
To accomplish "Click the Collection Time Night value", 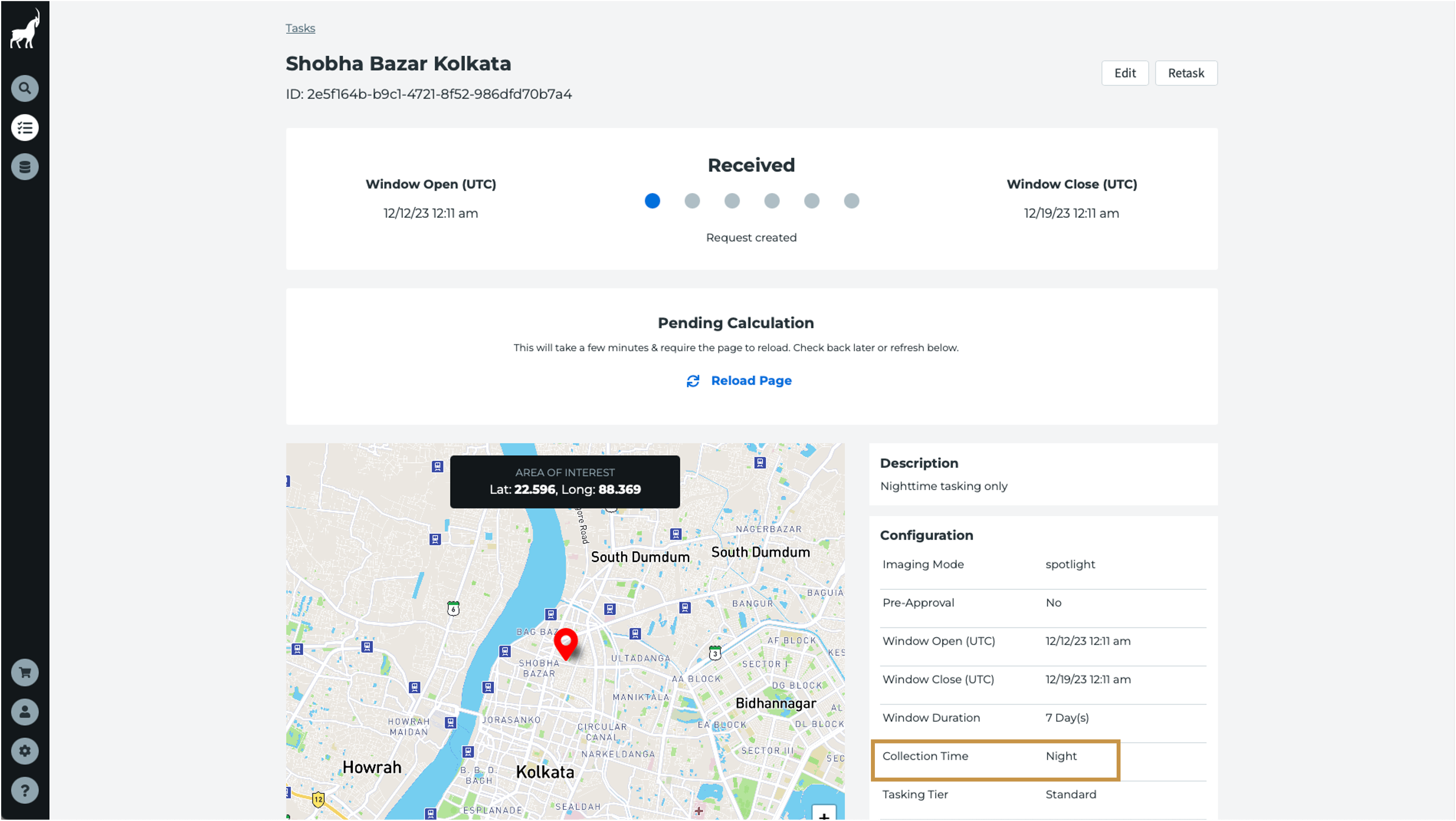I will point(1061,756).
